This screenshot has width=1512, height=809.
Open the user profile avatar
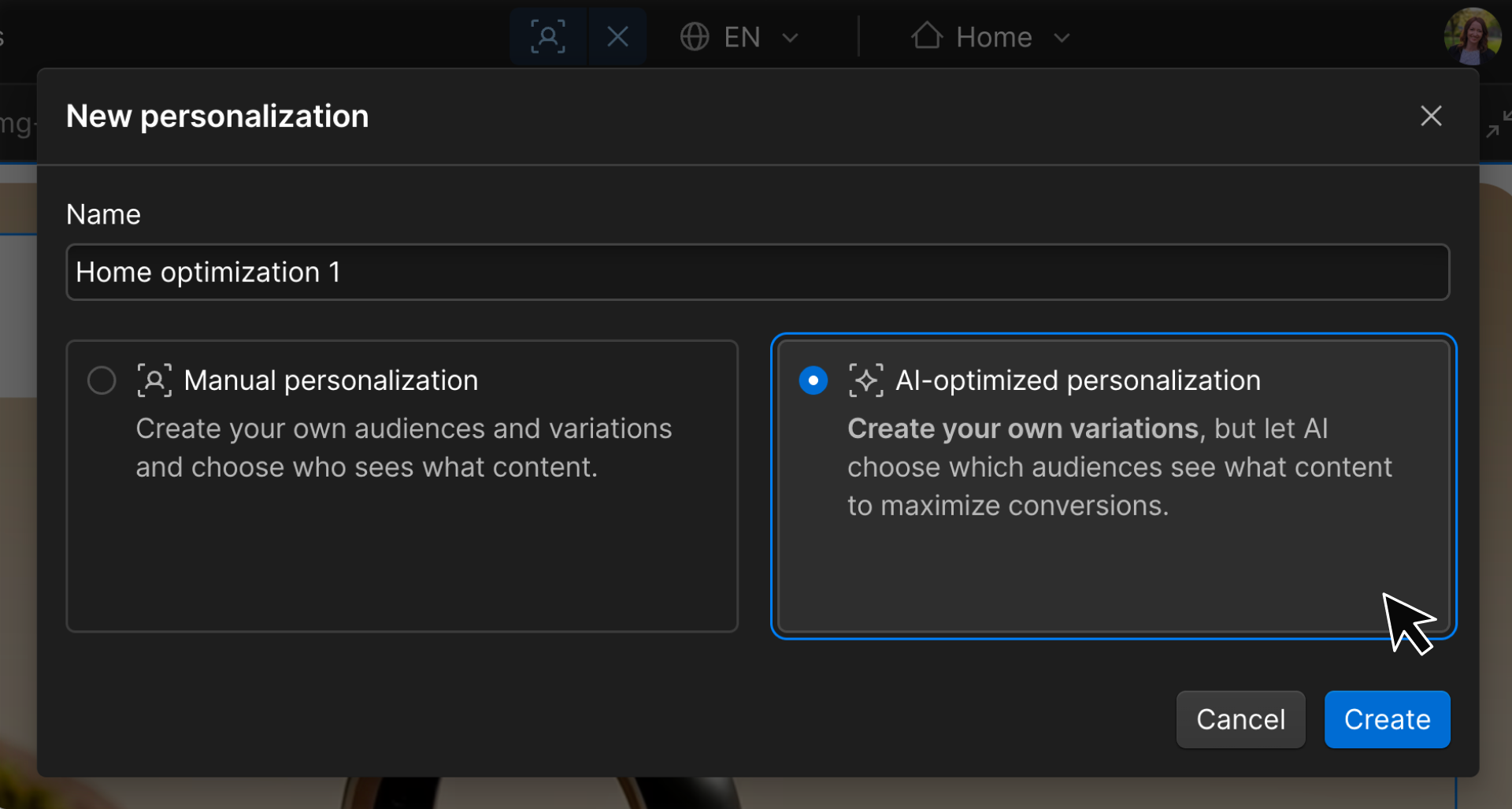[1472, 36]
